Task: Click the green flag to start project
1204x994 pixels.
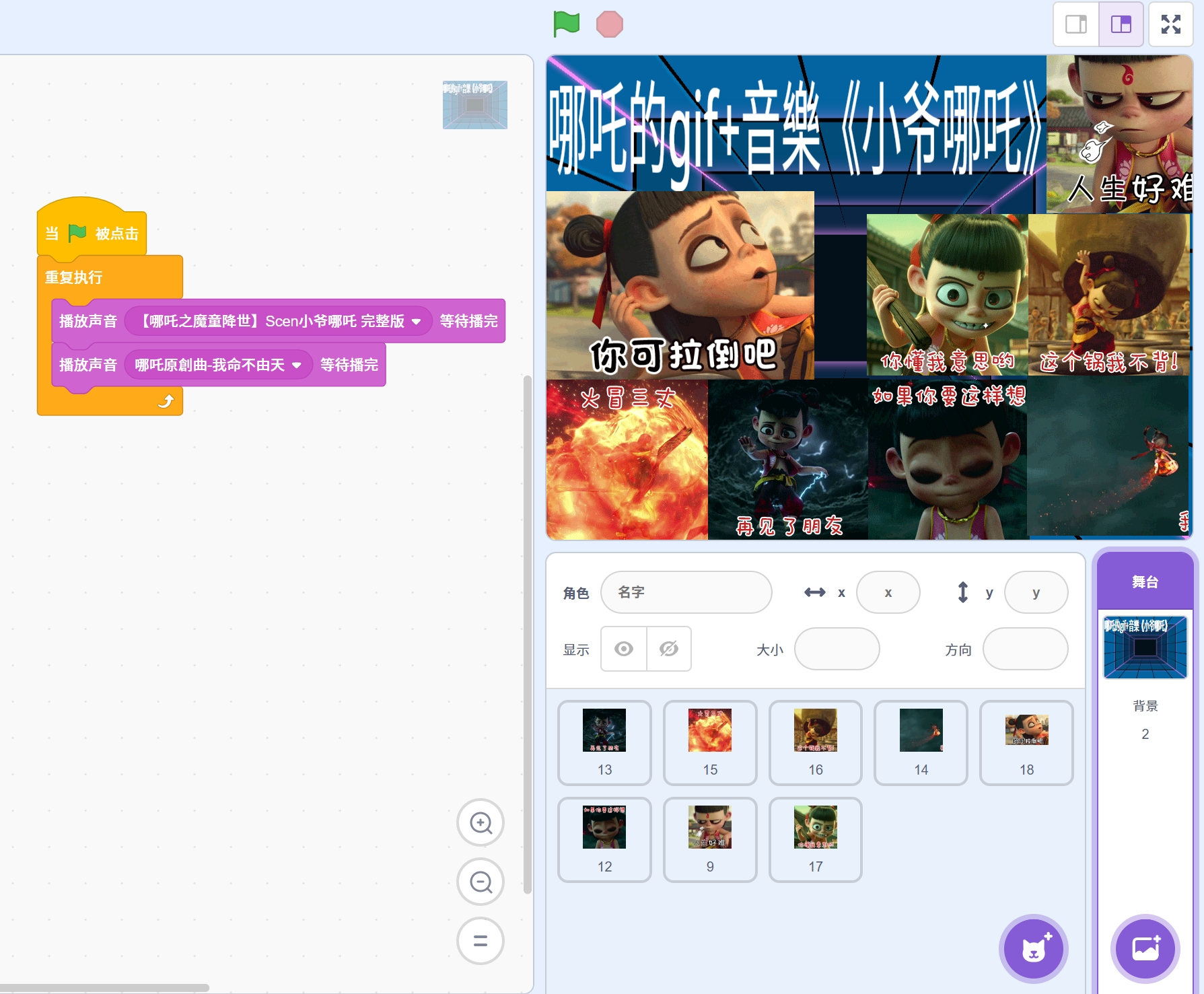Action: coord(566,24)
